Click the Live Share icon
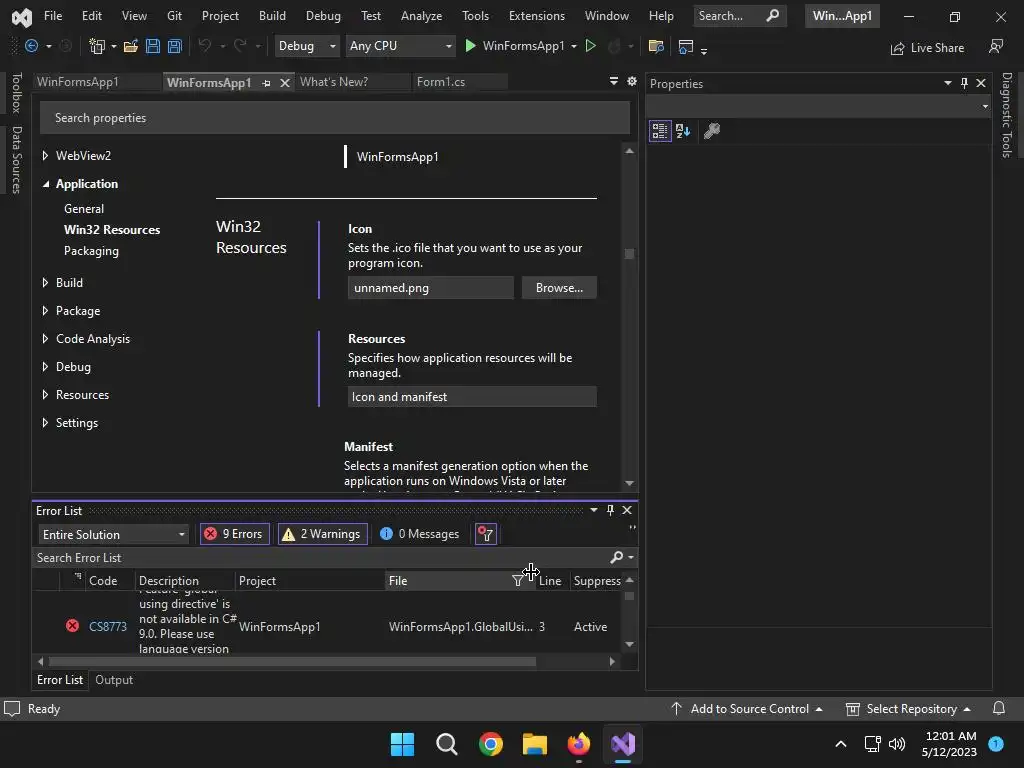The width and height of the screenshot is (1024, 768). click(898, 48)
